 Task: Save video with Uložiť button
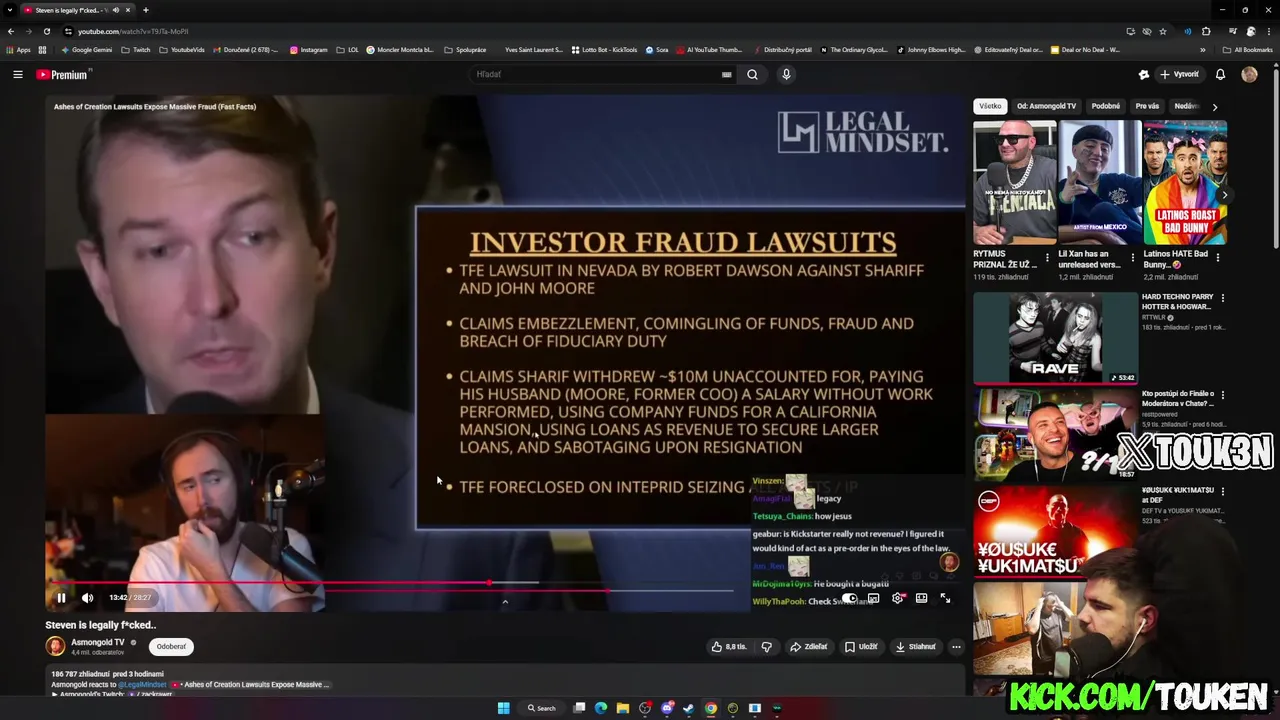point(861,647)
